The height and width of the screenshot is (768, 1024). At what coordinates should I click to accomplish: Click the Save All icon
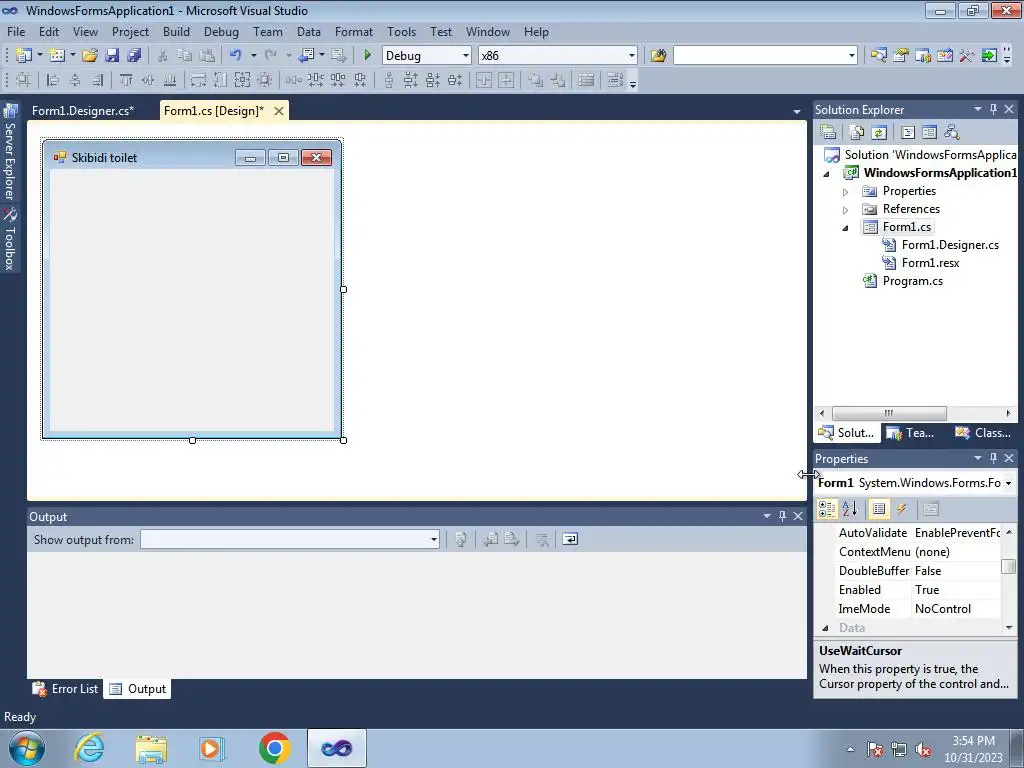tap(134, 56)
